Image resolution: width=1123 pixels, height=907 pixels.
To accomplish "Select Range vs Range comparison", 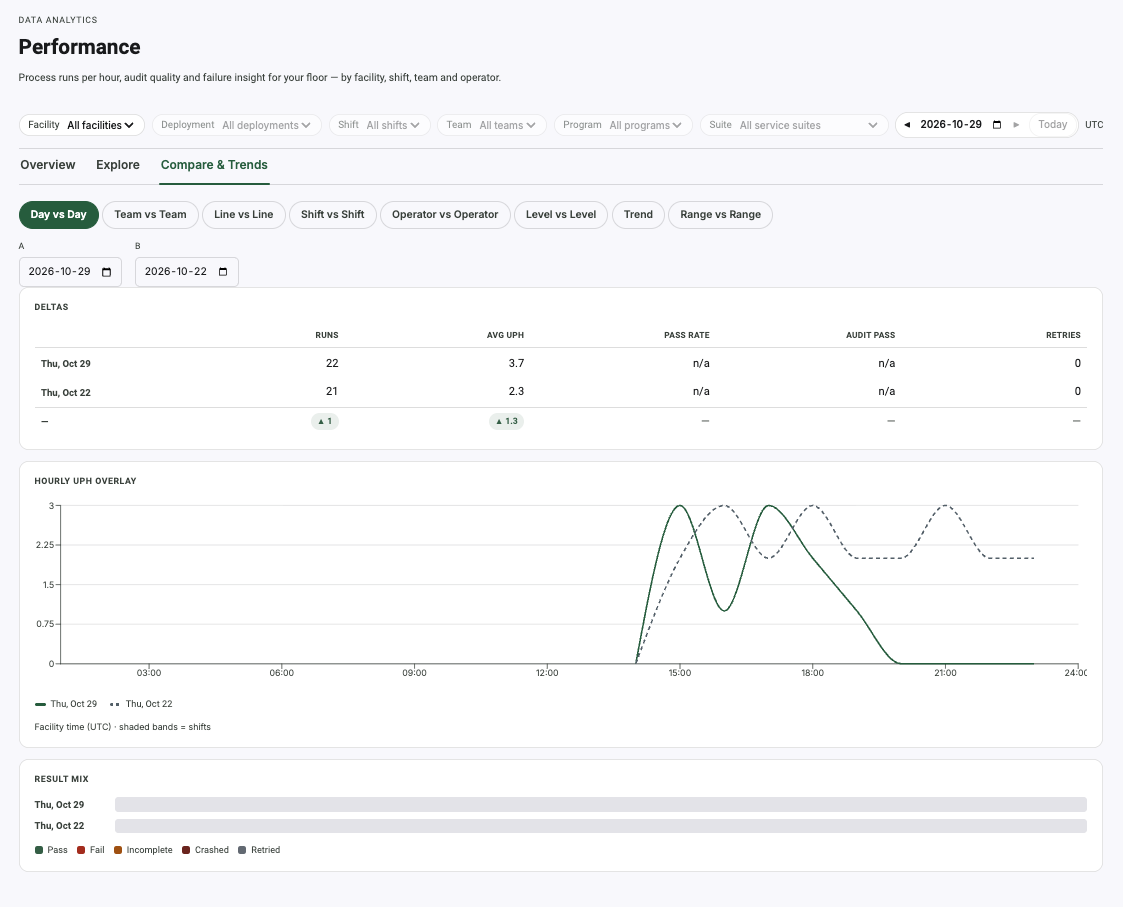I will (720, 214).
